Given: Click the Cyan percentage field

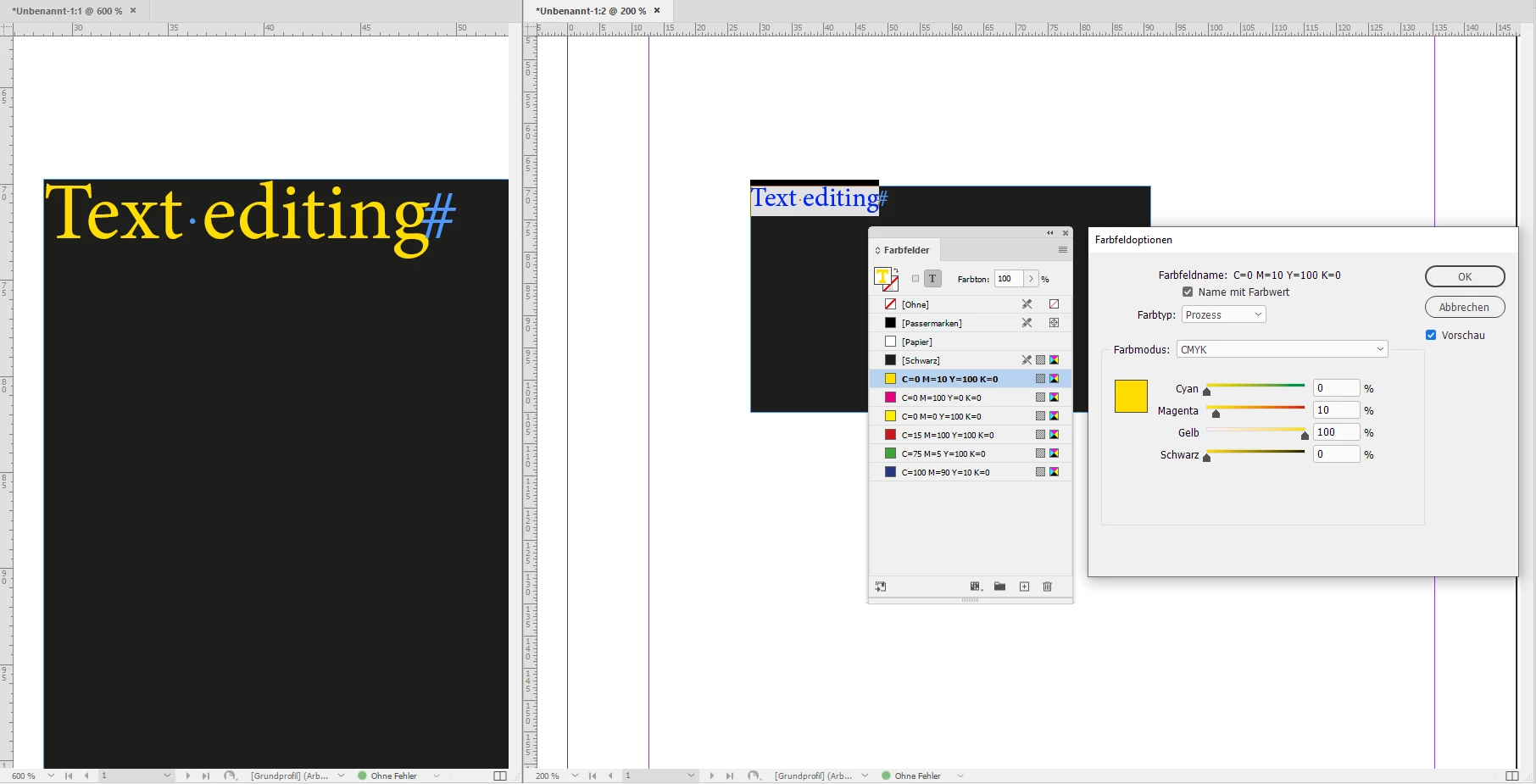Looking at the screenshot, I should (x=1336, y=388).
